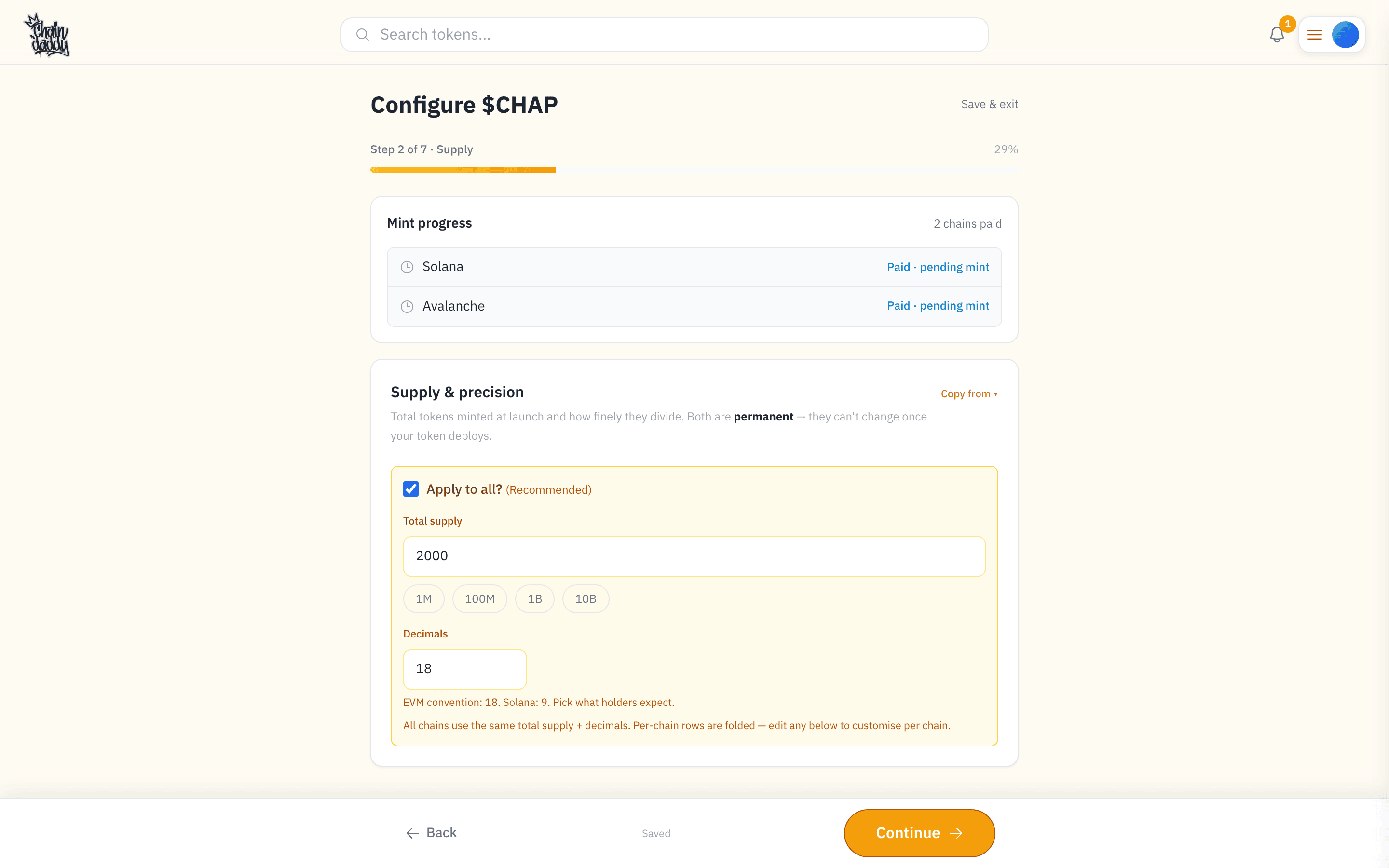Focus the Total supply input field
This screenshot has height=868, width=1389.
click(x=694, y=556)
